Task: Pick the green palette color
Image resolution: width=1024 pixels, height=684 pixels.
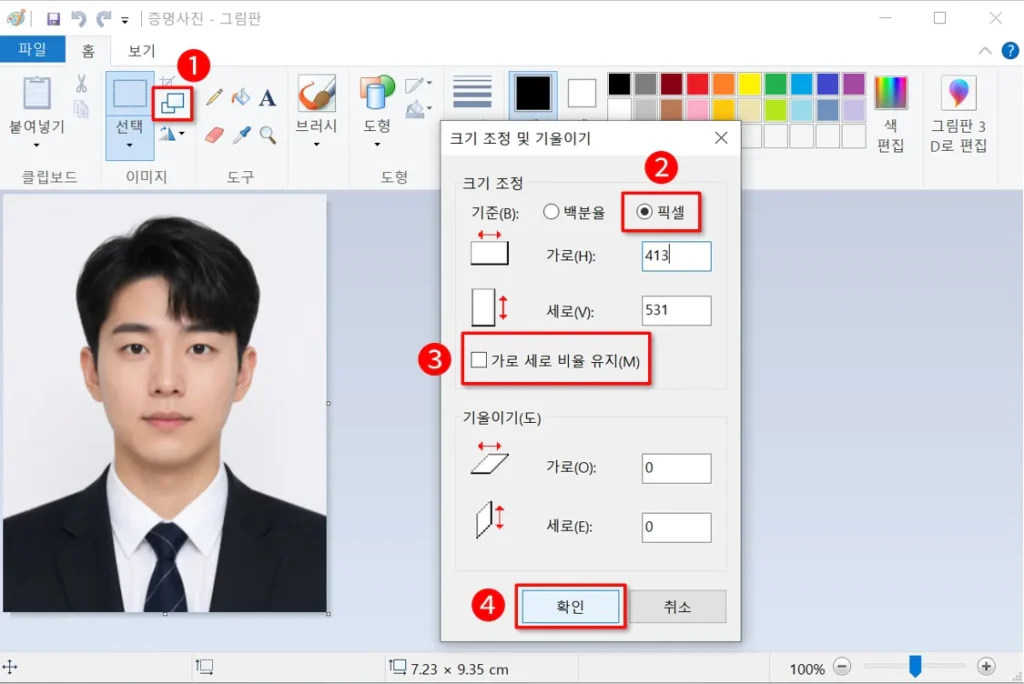Action: click(x=776, y=84)
